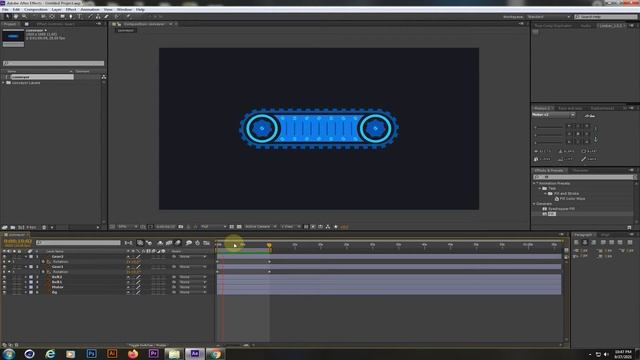Viewport: 640px width, 360px height.
Task: Select the Brush tool
Action: 90,16
